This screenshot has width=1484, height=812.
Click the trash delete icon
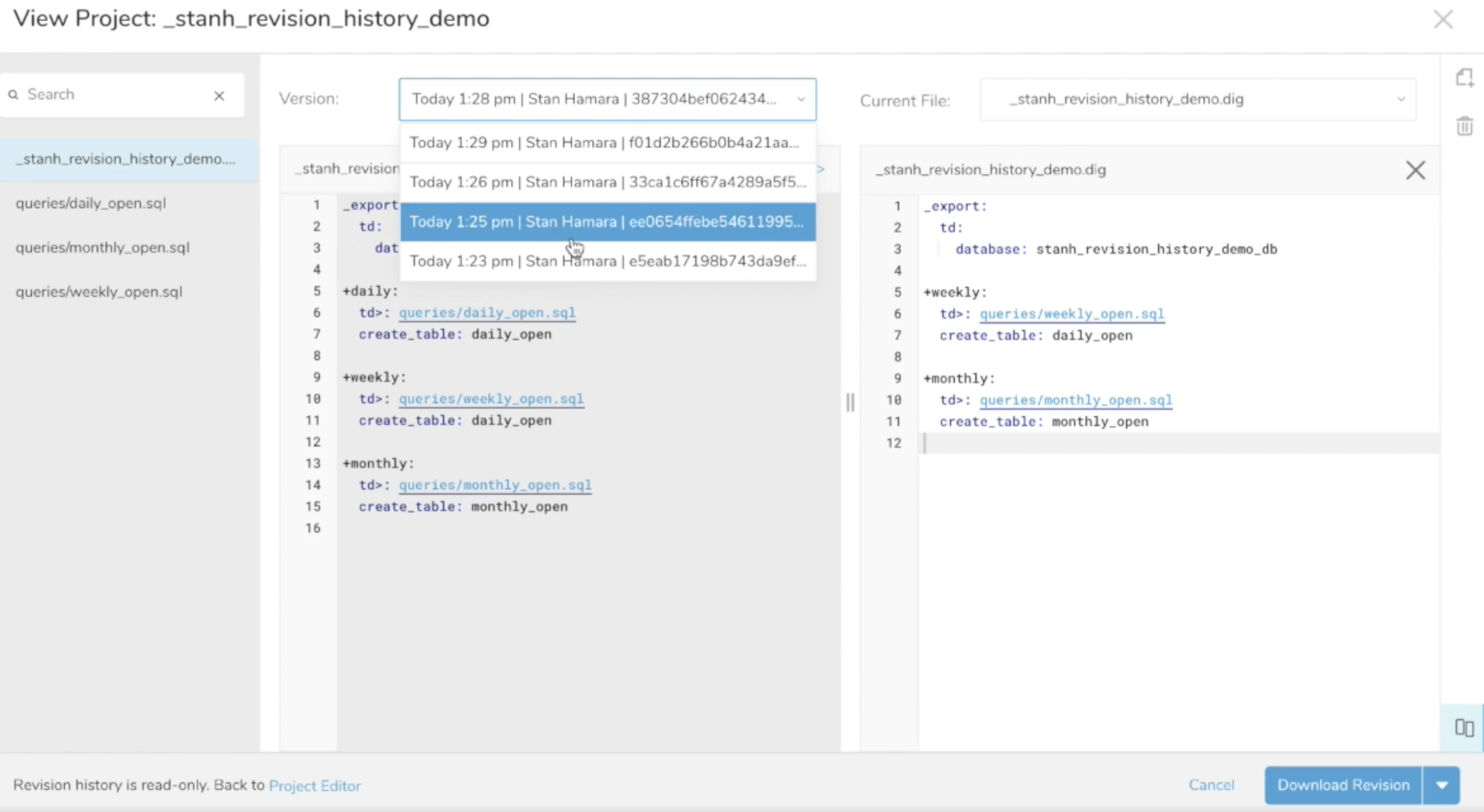[x=1464, y=126]
